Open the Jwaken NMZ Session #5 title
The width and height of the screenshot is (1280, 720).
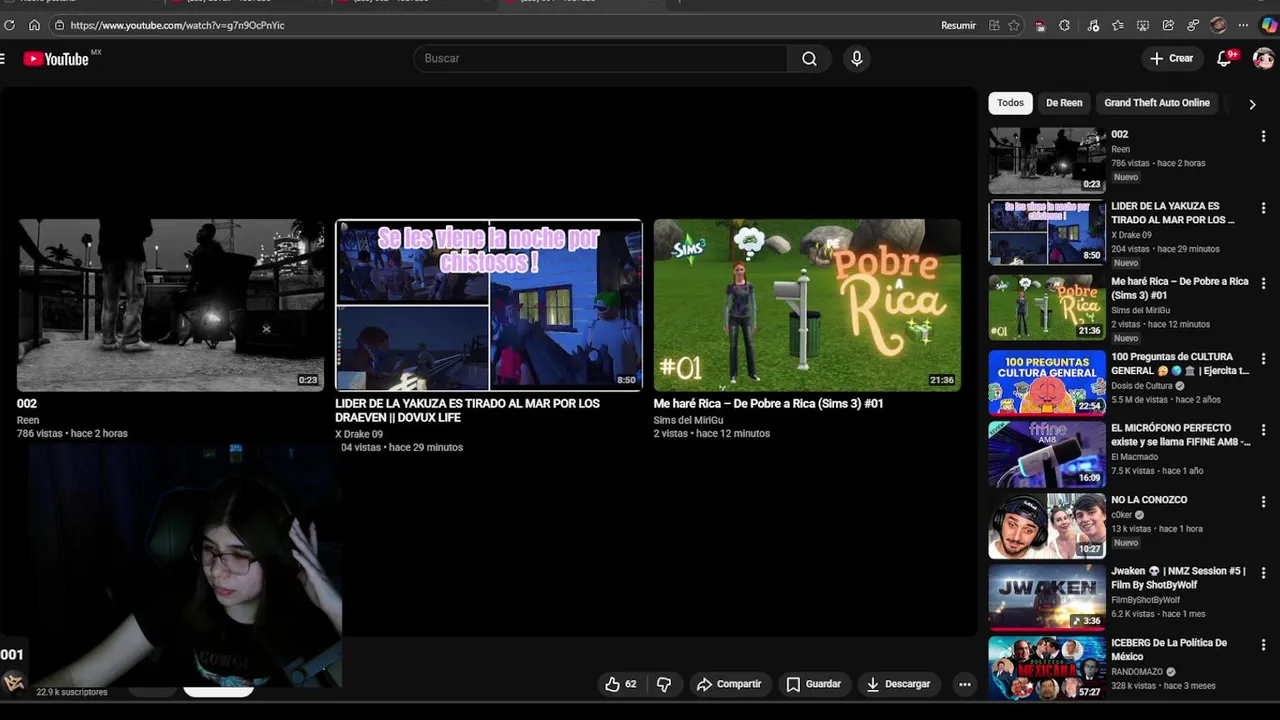click(x=1178, y=578)
